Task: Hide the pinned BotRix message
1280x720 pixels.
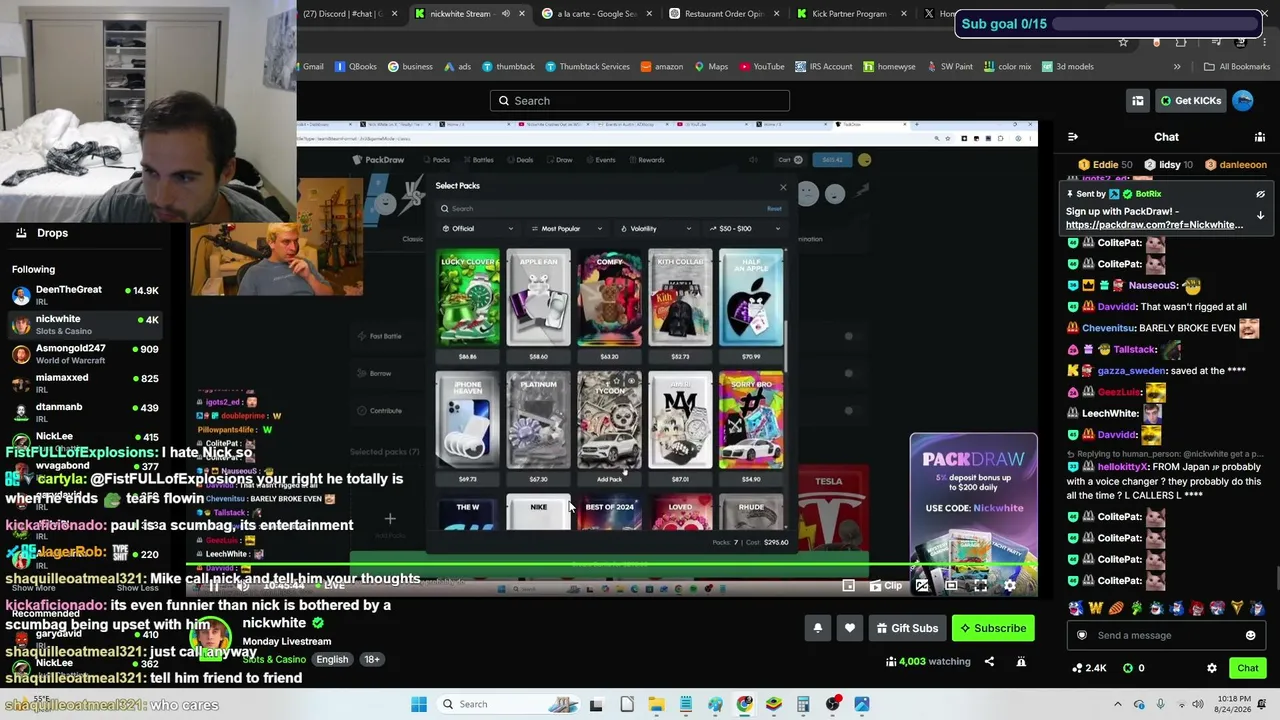Action: click(1260, 194)
